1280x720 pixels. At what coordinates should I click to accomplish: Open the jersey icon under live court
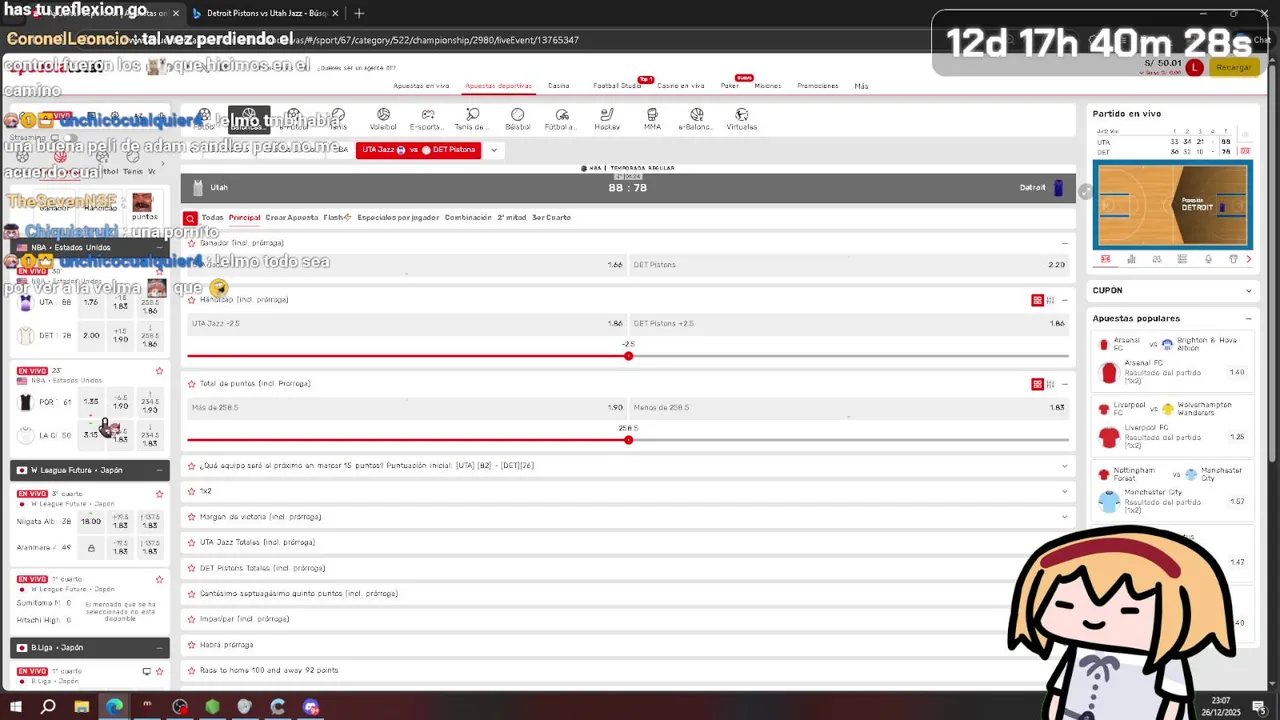pos(1233,259)
